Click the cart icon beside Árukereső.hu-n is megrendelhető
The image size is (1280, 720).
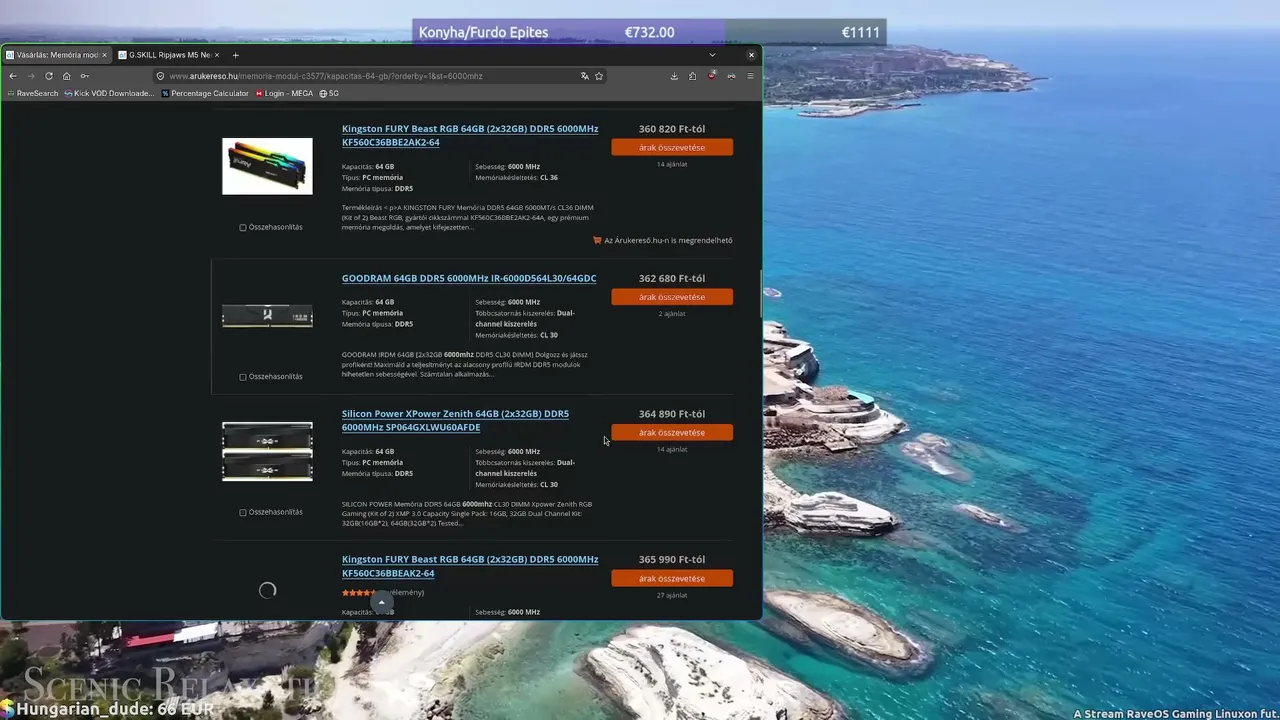point(597,240)
